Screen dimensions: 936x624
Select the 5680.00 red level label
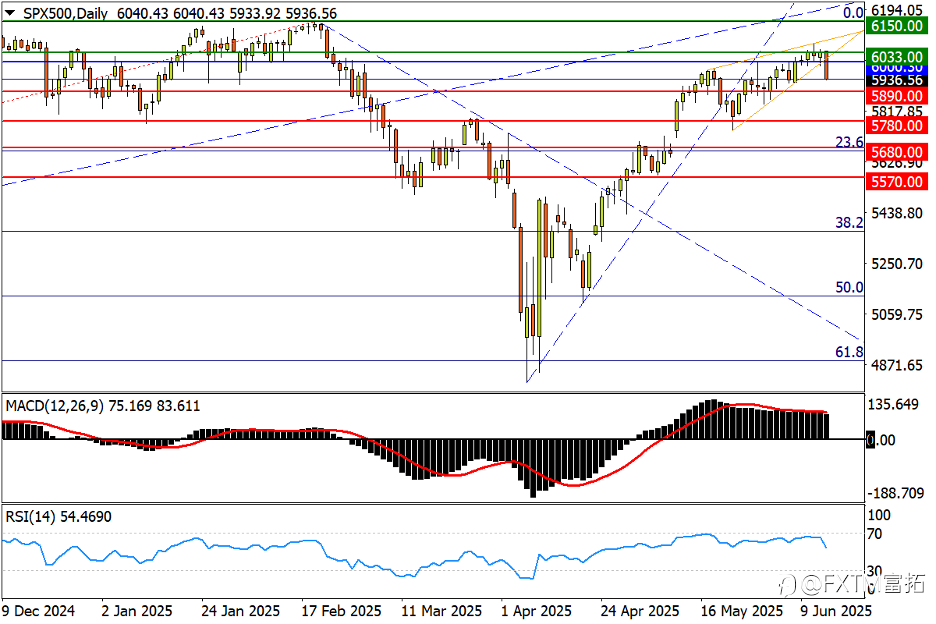click(897, 152)
